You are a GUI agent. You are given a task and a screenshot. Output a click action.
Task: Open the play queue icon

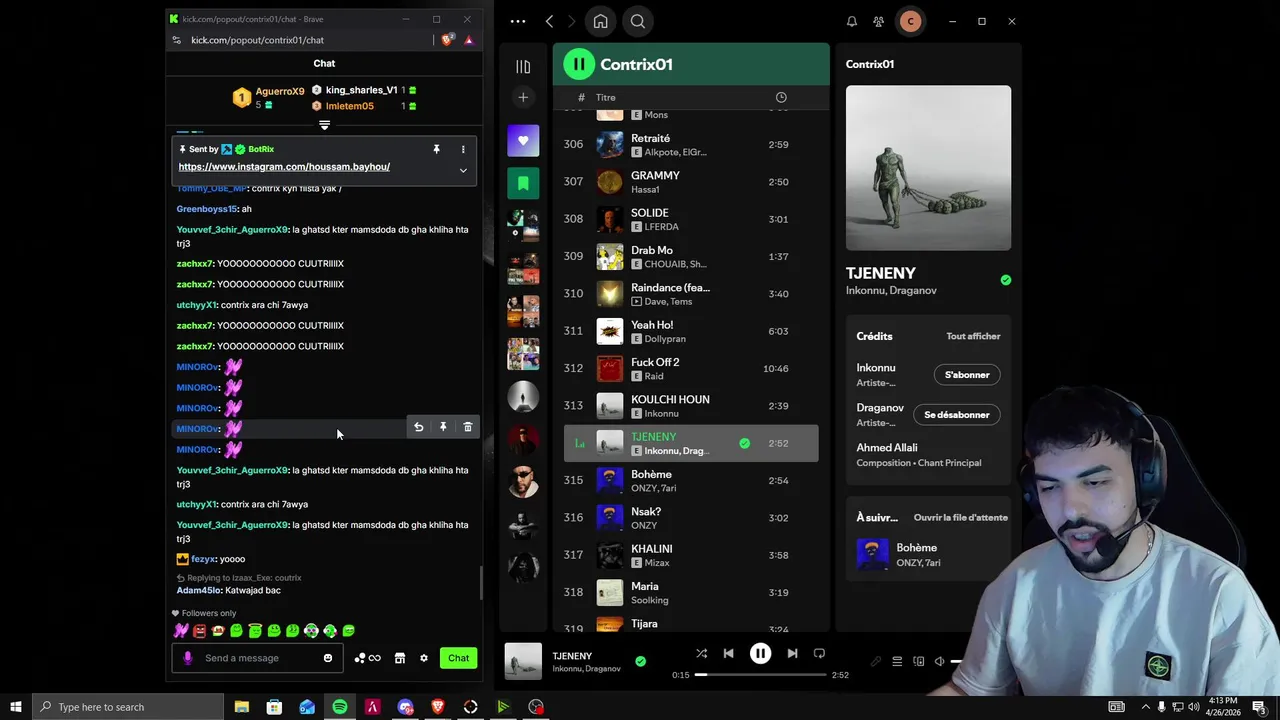(897, 661)
